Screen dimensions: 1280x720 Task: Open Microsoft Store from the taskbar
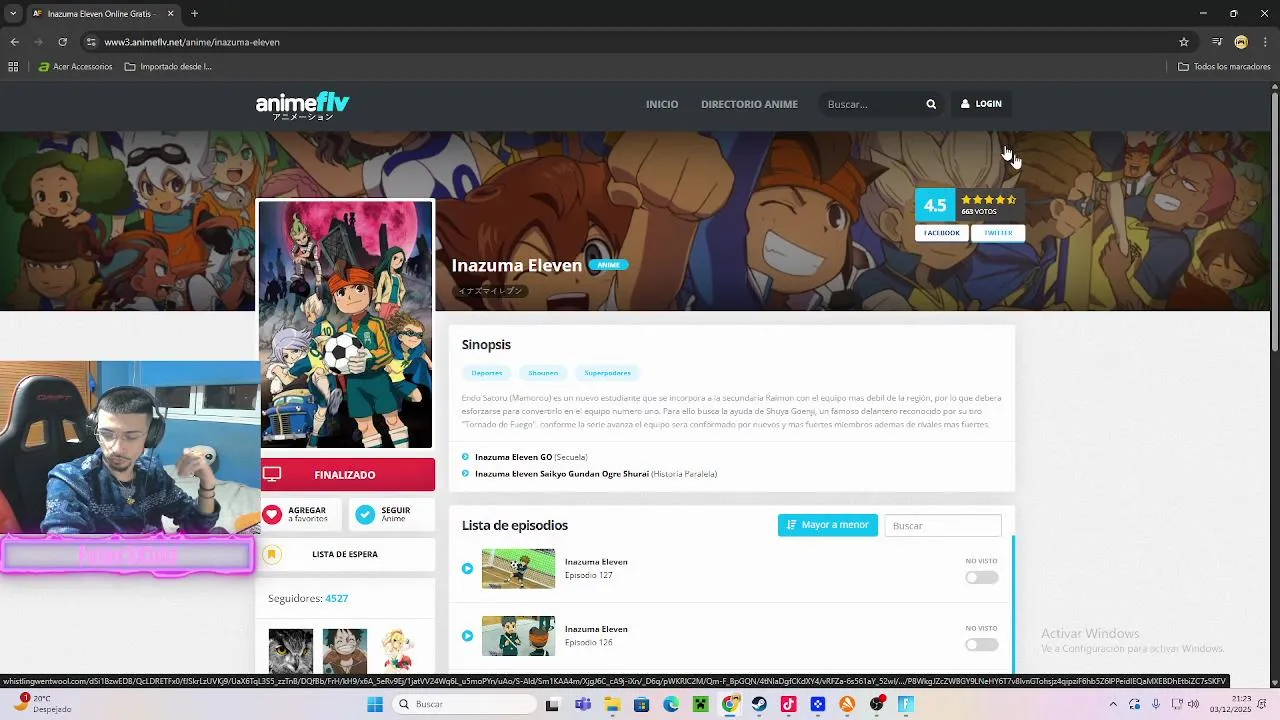pyautogui.click(x=641, y=704)
